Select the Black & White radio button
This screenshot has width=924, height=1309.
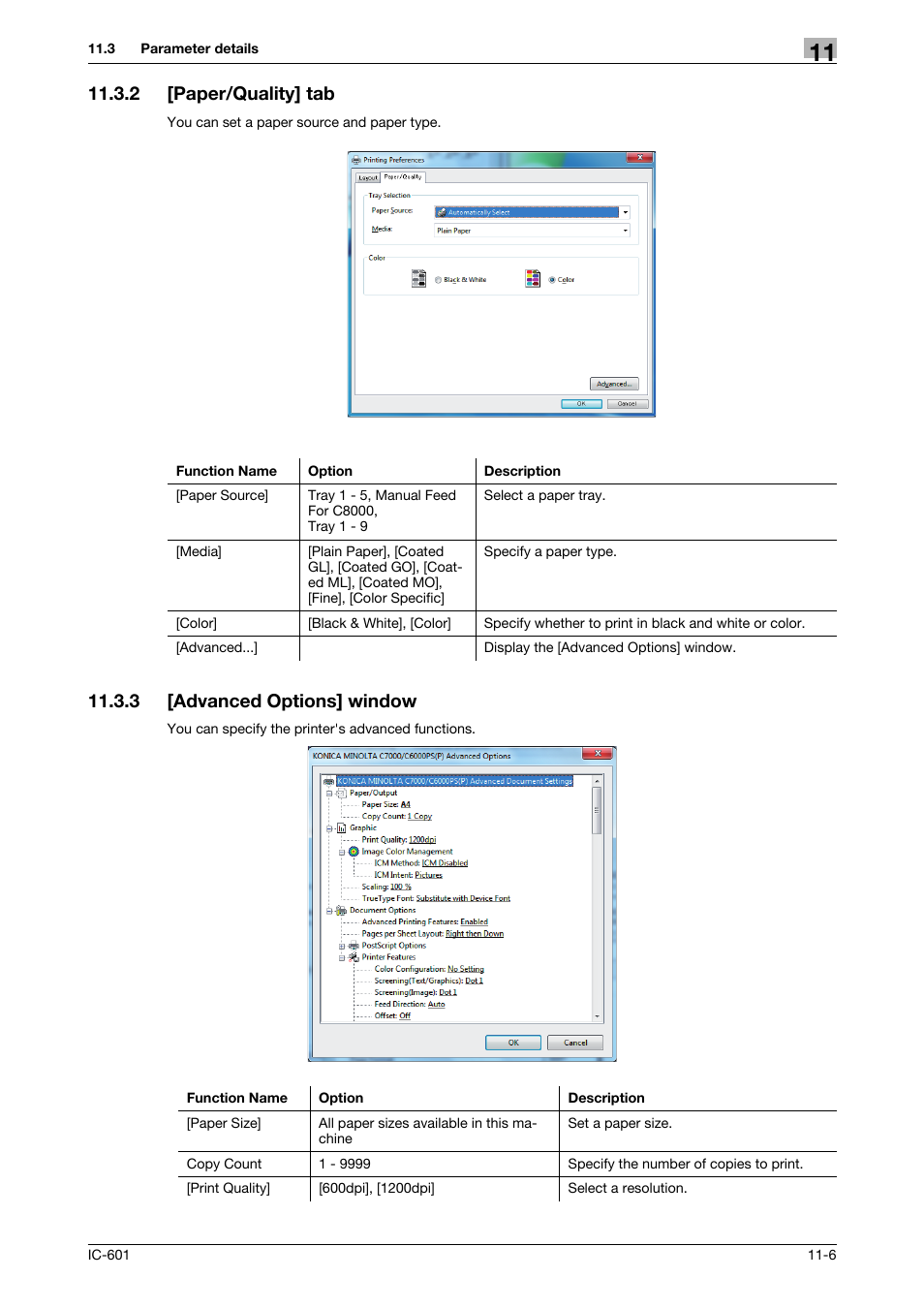438,280
